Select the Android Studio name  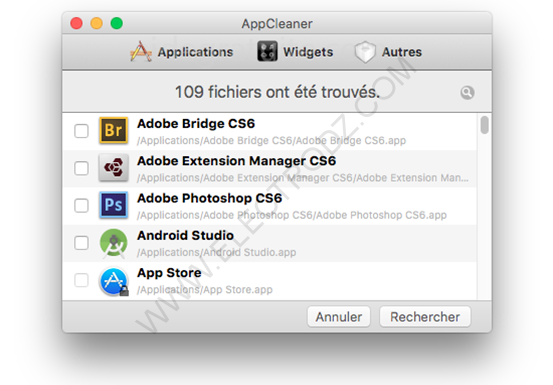pos(186,236)
